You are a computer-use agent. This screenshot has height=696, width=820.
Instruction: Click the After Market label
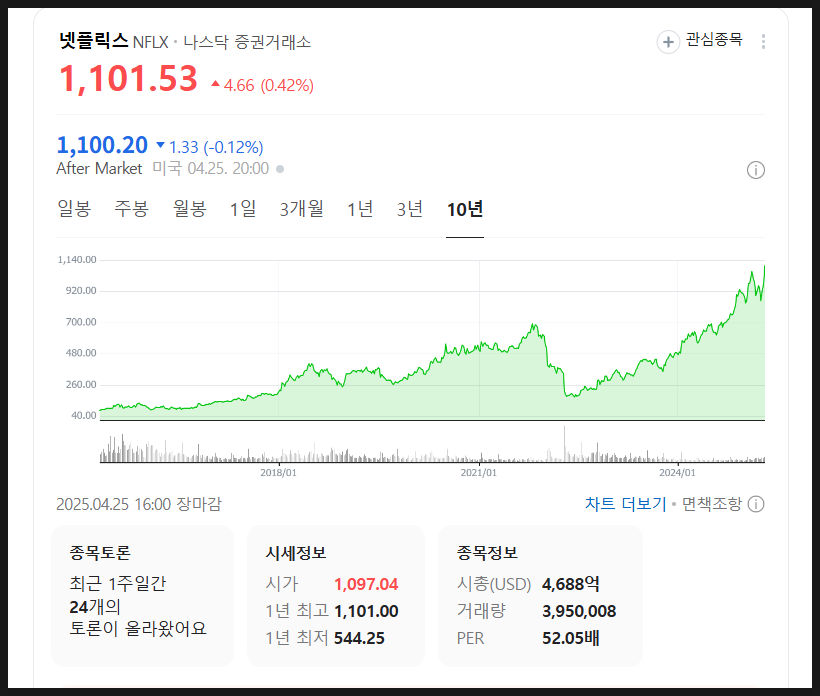click(x=99, y=168)
